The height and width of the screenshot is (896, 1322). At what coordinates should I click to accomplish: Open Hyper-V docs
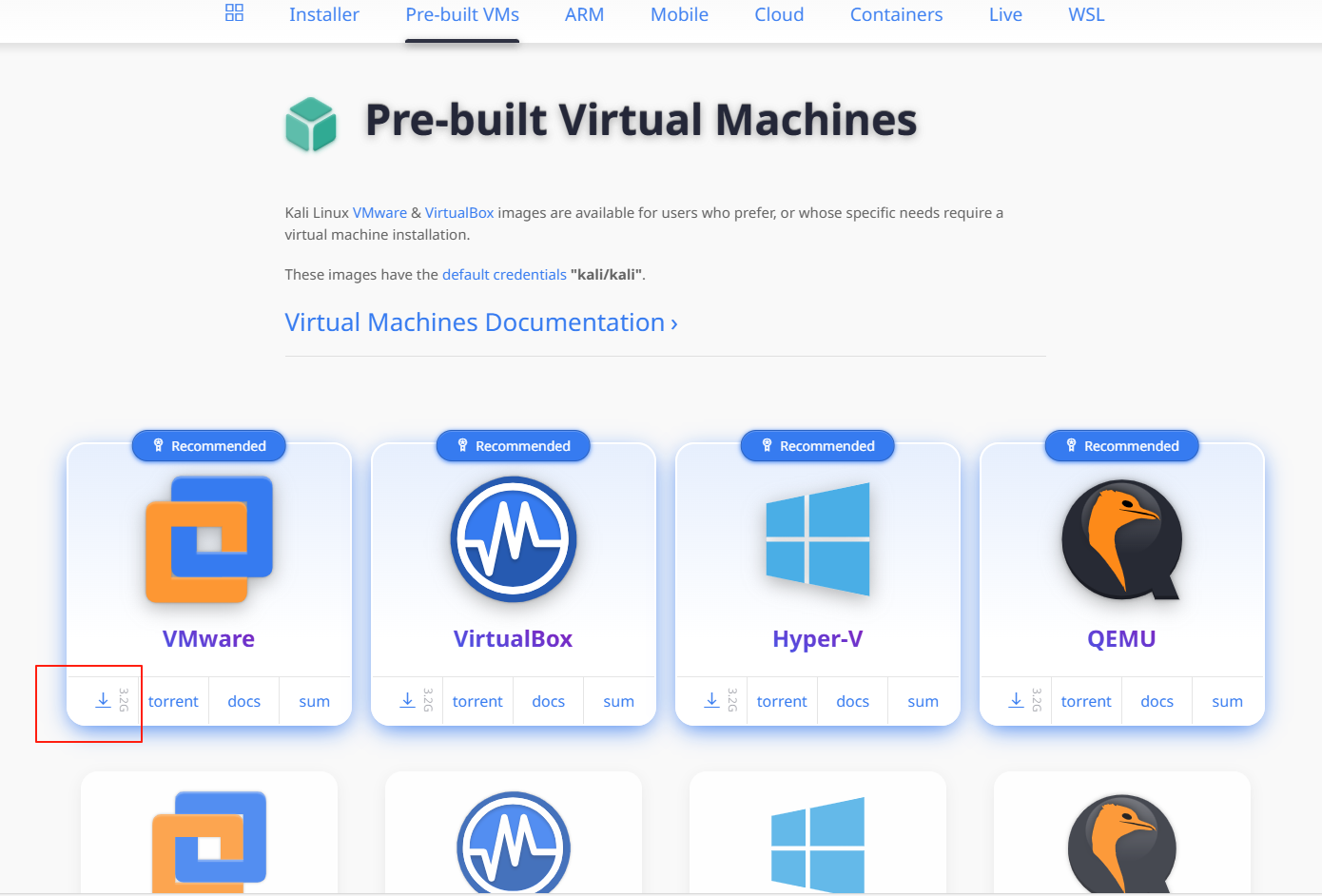853,701
